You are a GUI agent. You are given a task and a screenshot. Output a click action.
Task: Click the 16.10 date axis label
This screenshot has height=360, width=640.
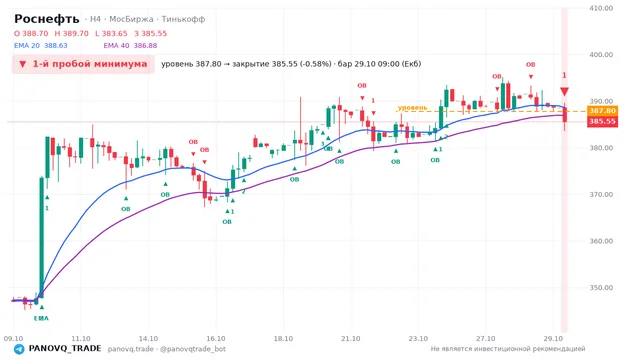216,339
